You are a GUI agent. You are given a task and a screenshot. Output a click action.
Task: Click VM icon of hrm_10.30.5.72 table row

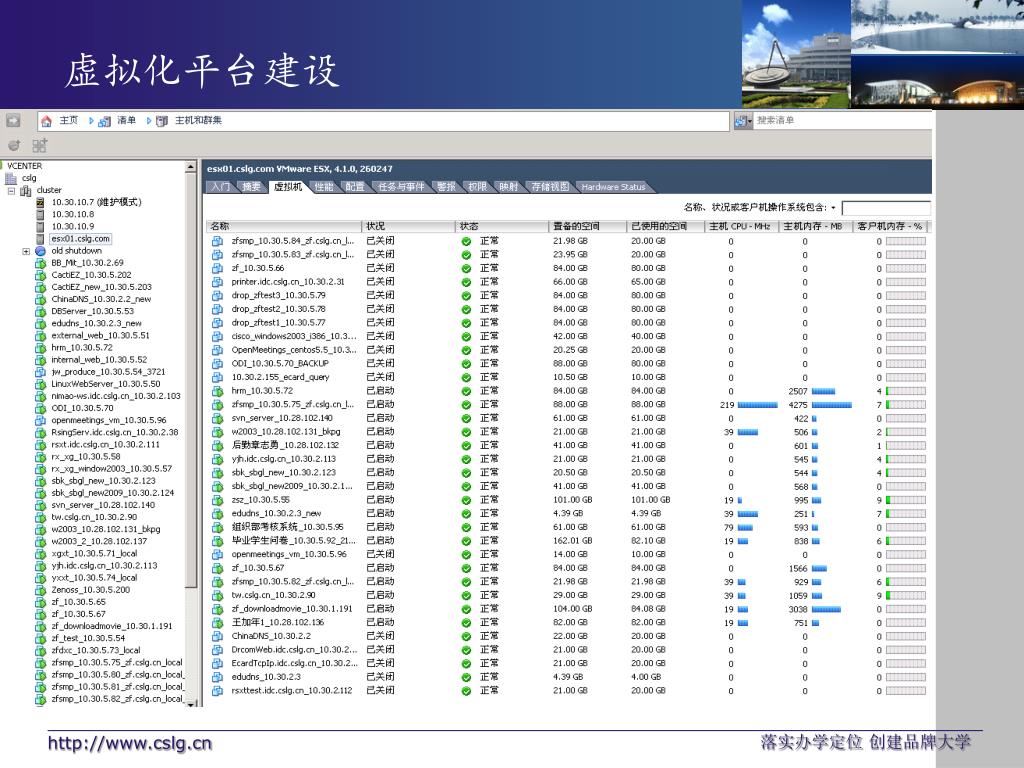coord(217,391)
